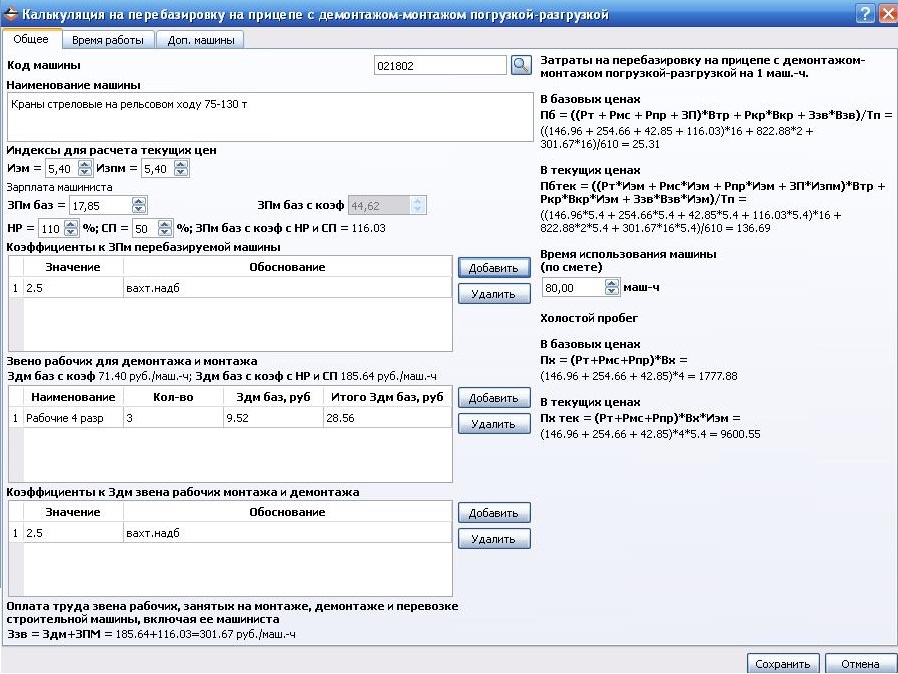The height and width of the screenshot is (674, 898).
Task: Click the СП value field 50
Action: click(x=145, y=228)
